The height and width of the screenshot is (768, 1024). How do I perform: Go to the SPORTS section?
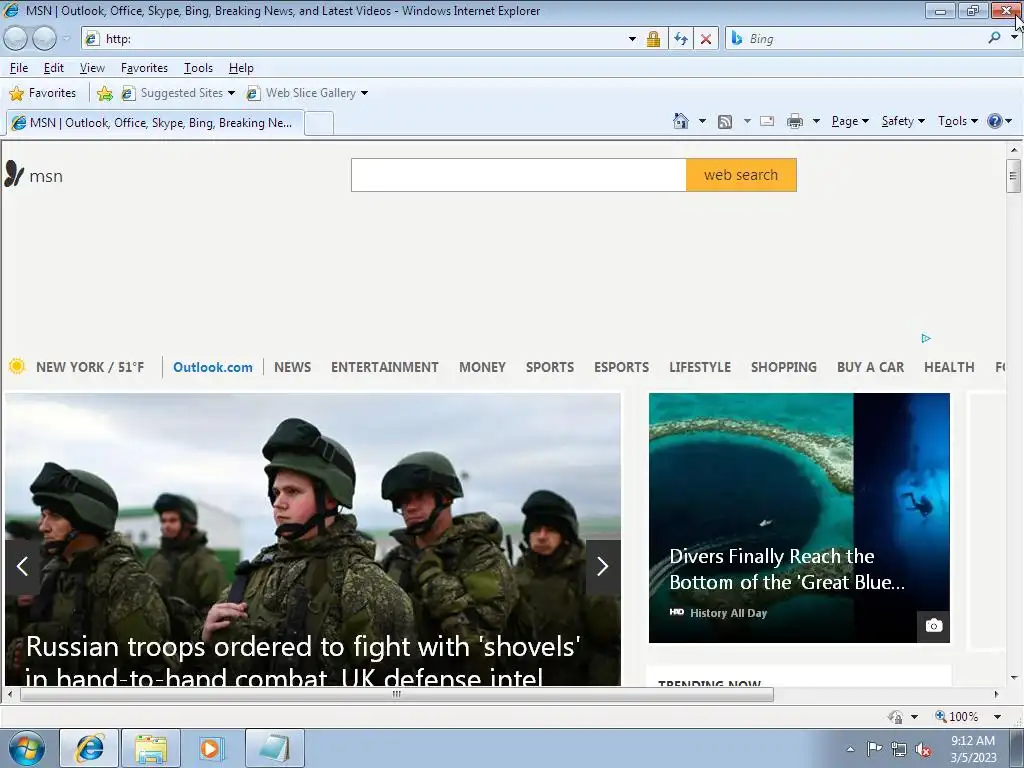point(550,367)
